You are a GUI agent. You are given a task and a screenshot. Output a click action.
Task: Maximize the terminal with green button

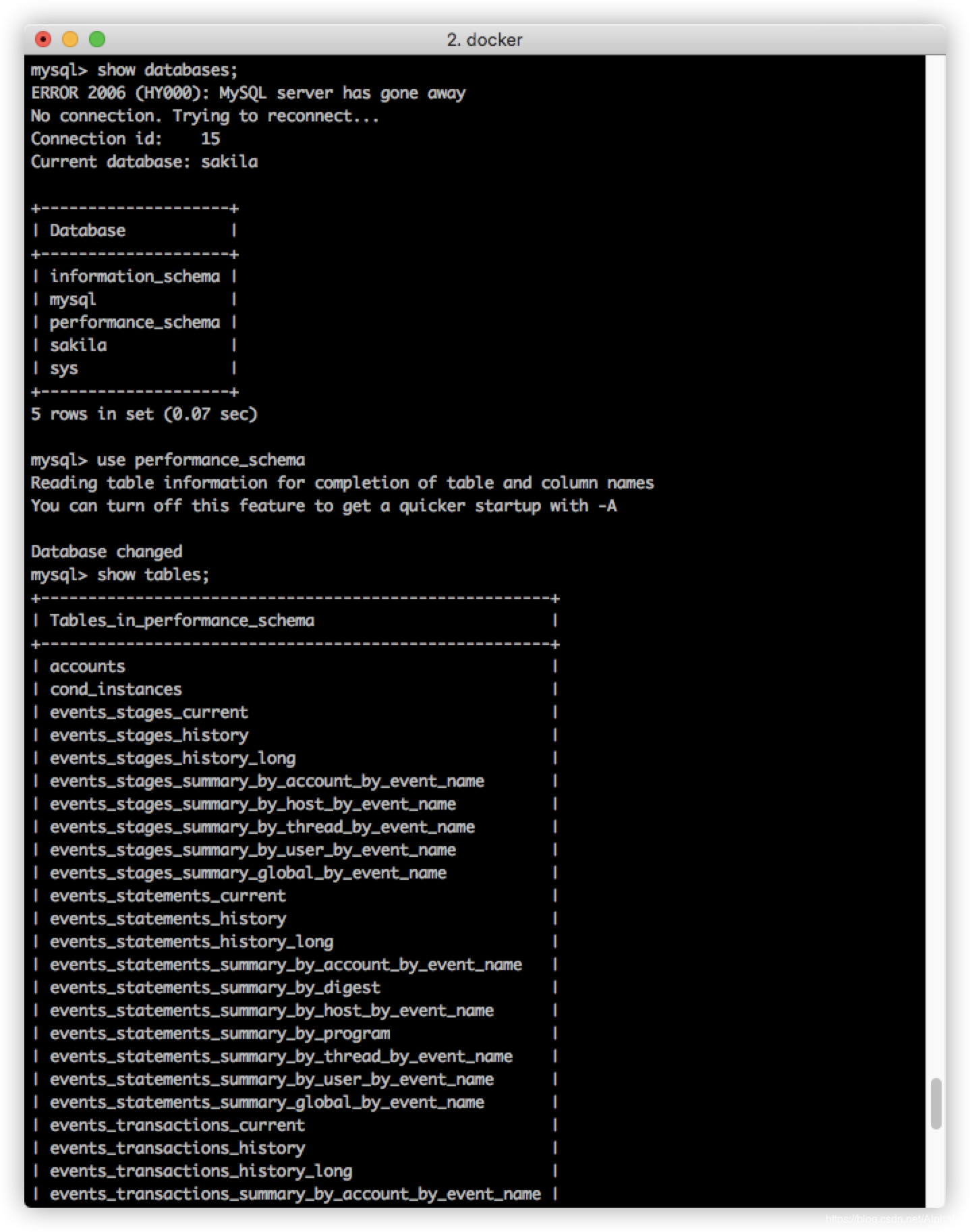pos(97,39)
